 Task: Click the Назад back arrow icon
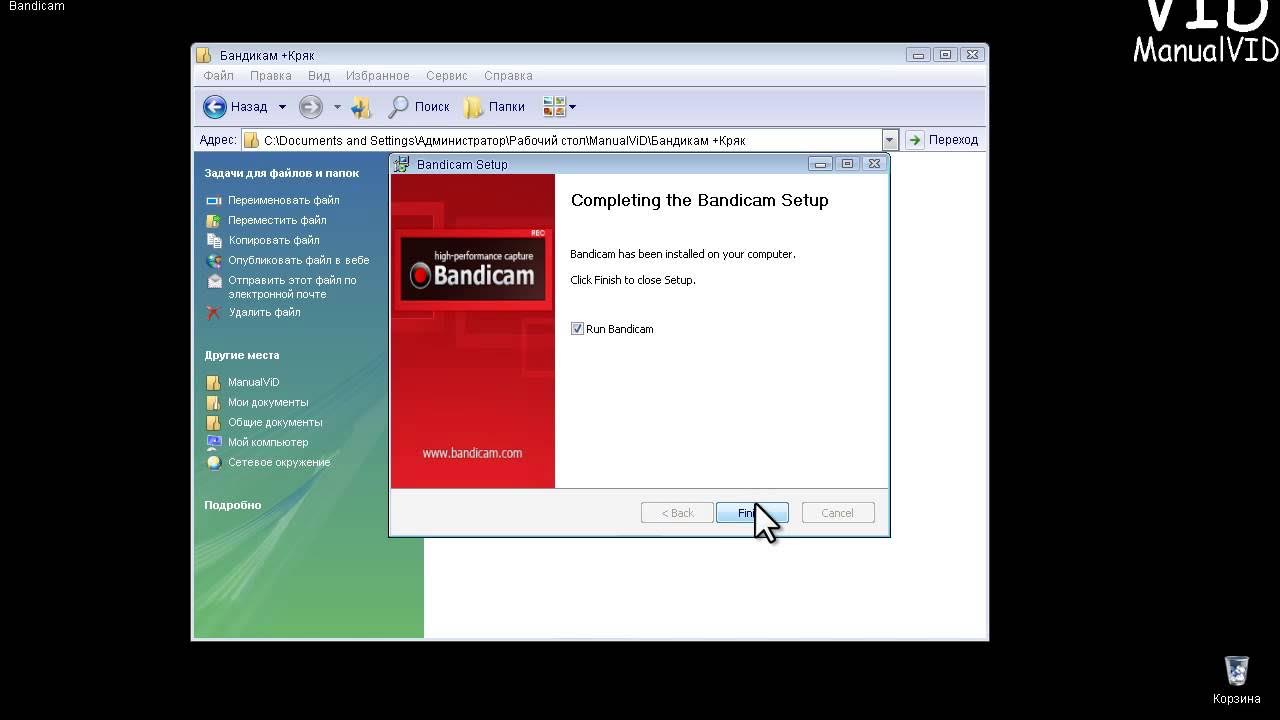(x=214, y=107)
